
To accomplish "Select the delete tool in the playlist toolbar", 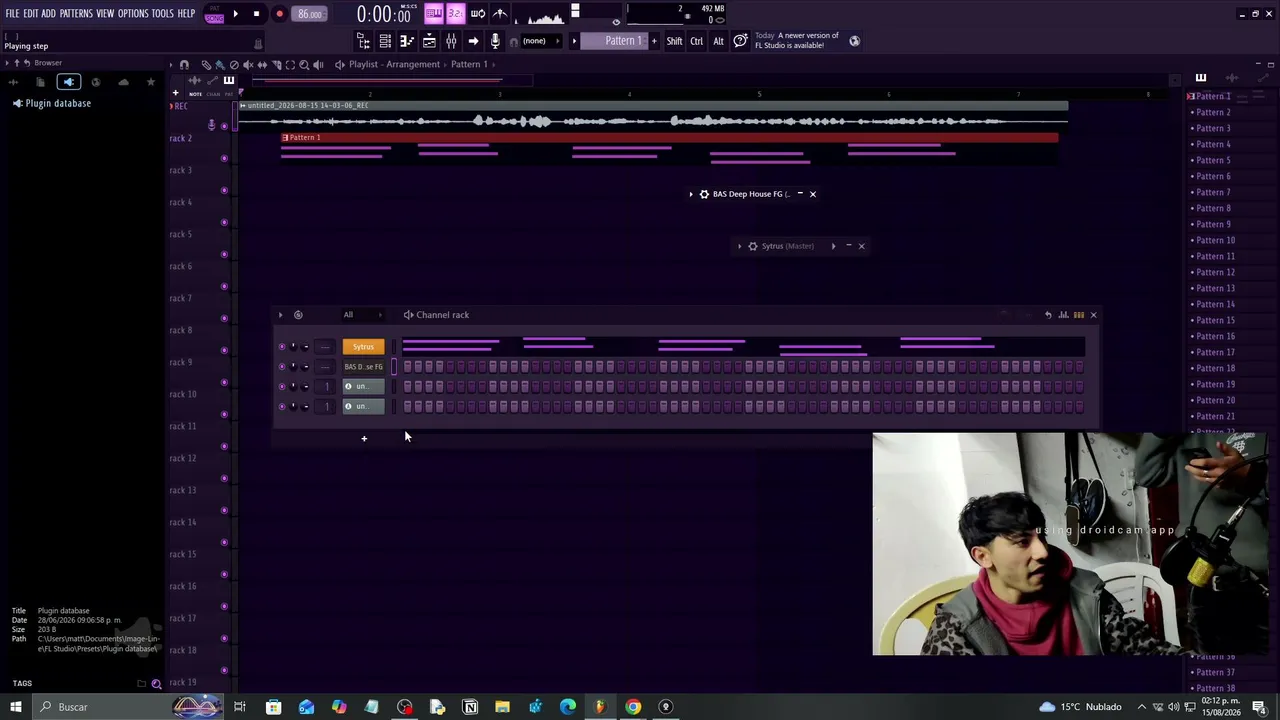I will click(x=234, y=64).
